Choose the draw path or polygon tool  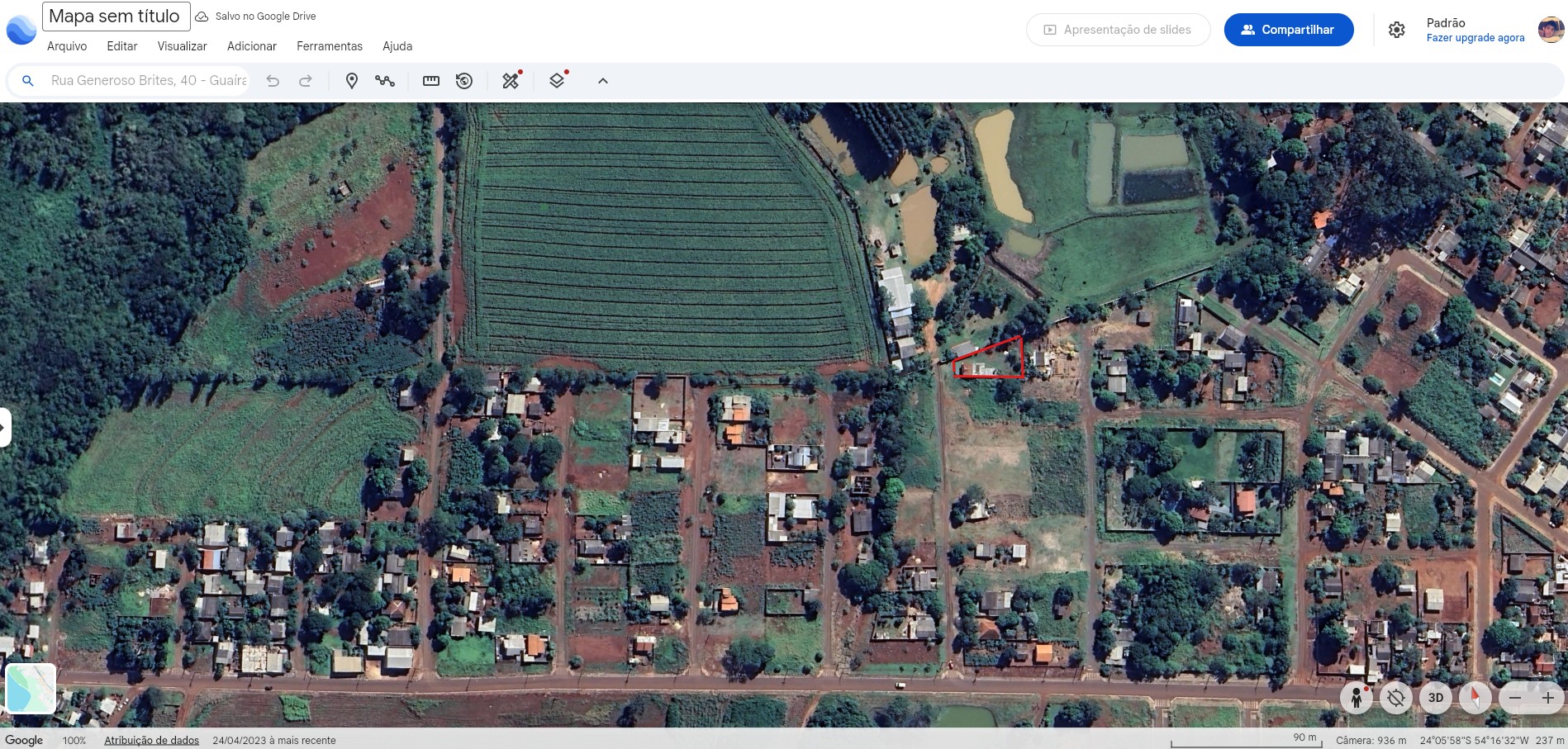384,81
